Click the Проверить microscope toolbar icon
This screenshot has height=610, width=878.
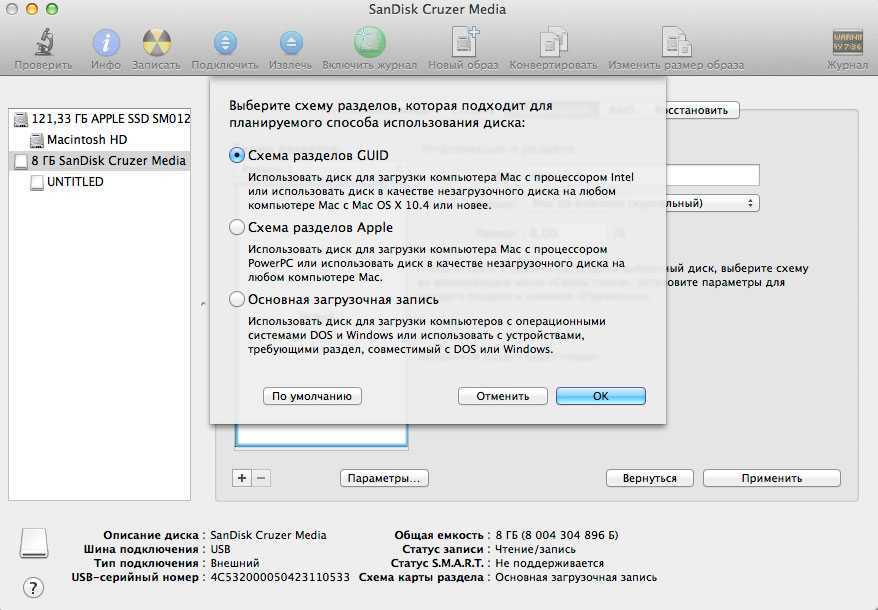click(44, 42)
